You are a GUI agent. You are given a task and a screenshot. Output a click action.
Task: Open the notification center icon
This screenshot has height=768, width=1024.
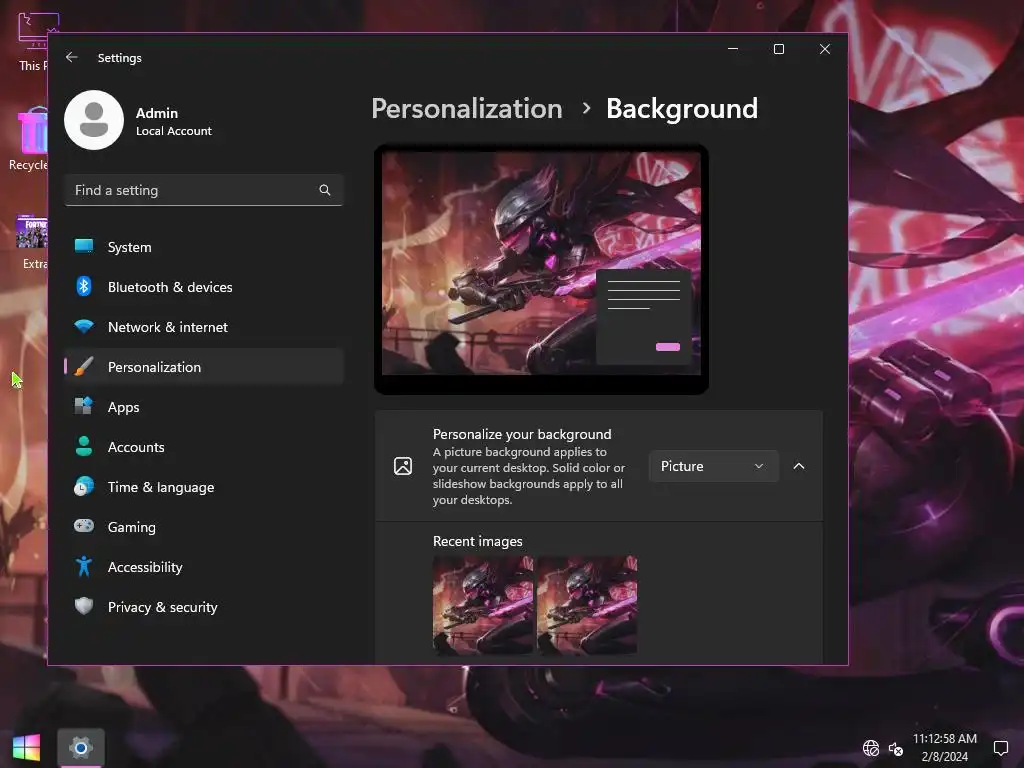(x=1000, y=748)
